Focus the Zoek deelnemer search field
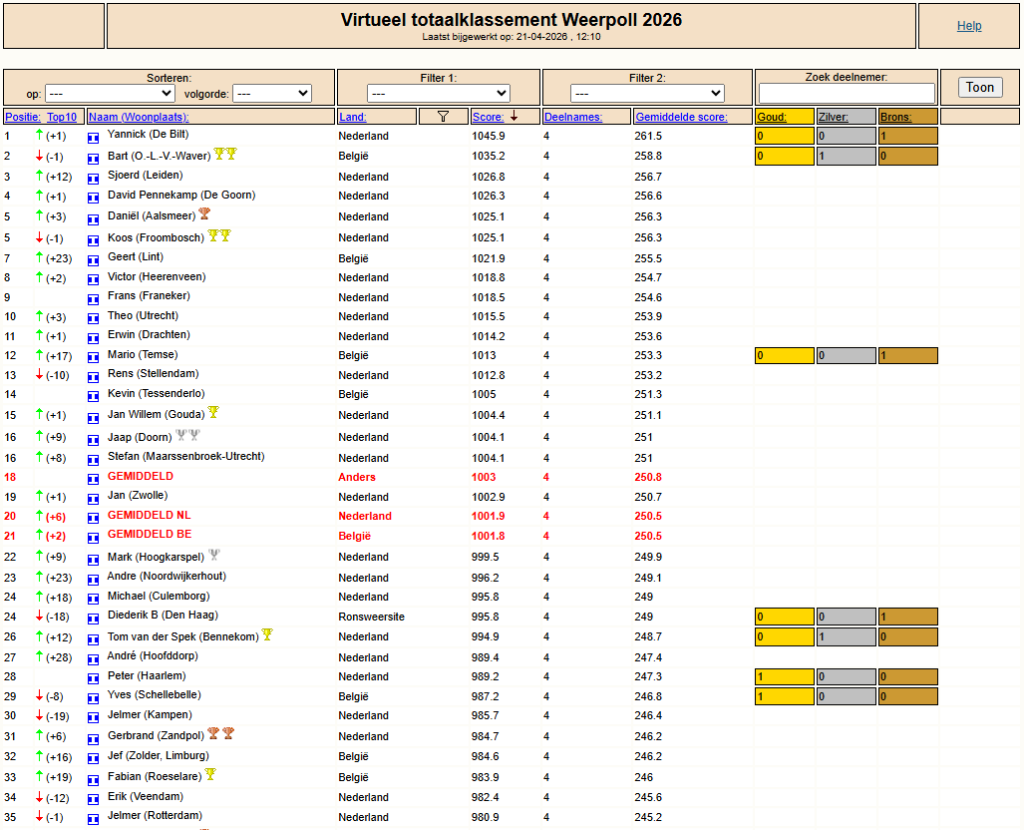This screenshot has width=1024, height=830. click(x=846, y=93)
